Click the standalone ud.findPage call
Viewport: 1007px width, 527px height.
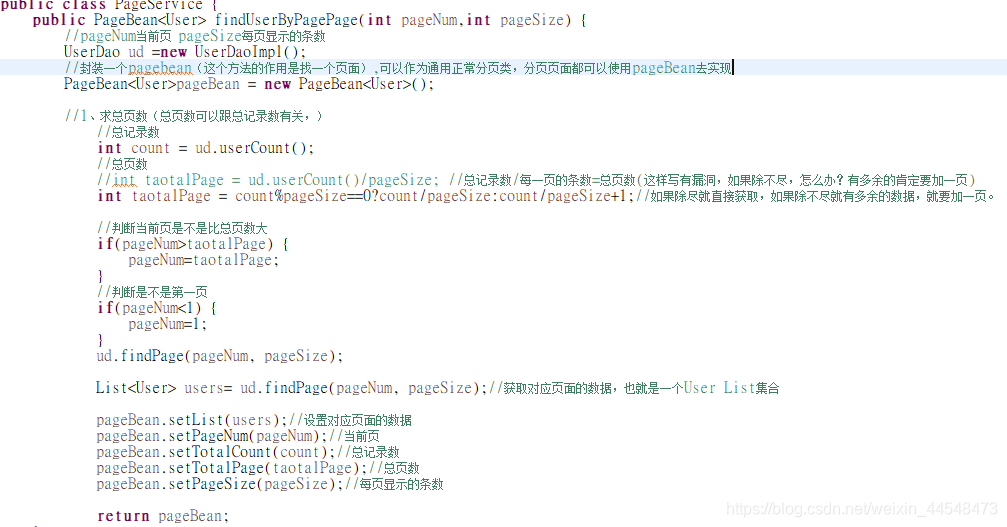[220, 356]
